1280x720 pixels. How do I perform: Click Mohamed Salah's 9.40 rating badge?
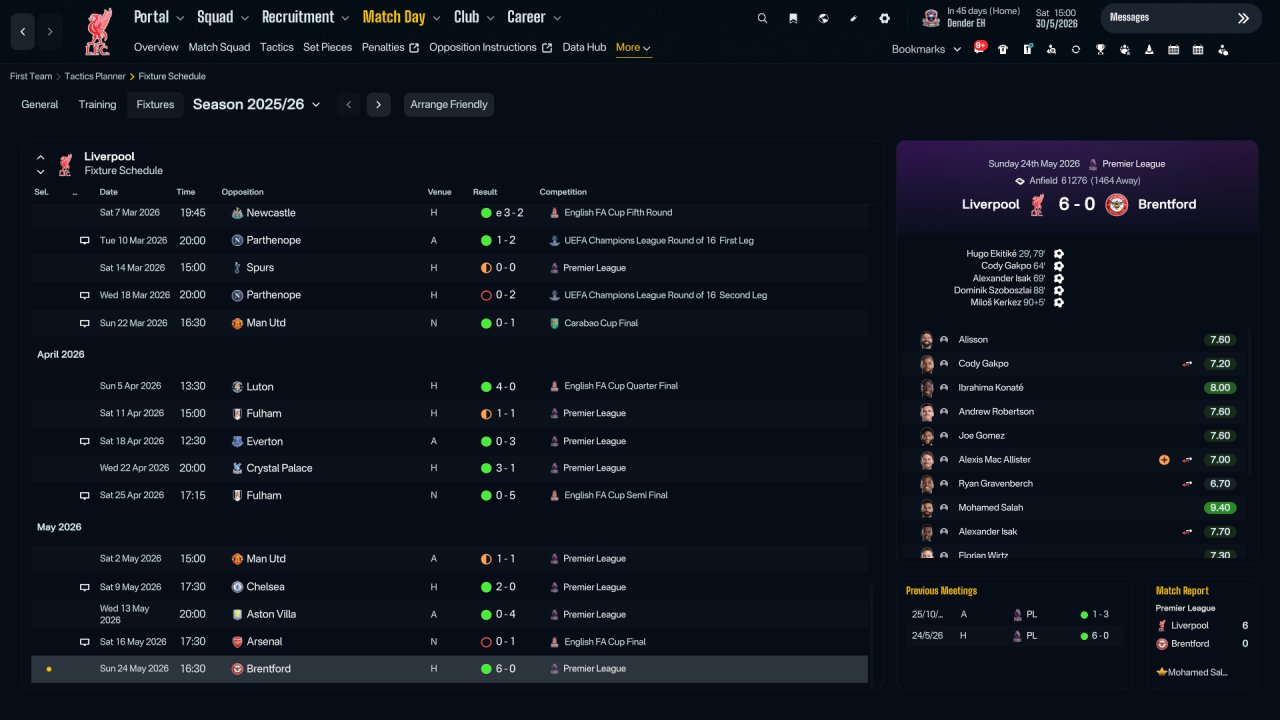click(1220, 508)
